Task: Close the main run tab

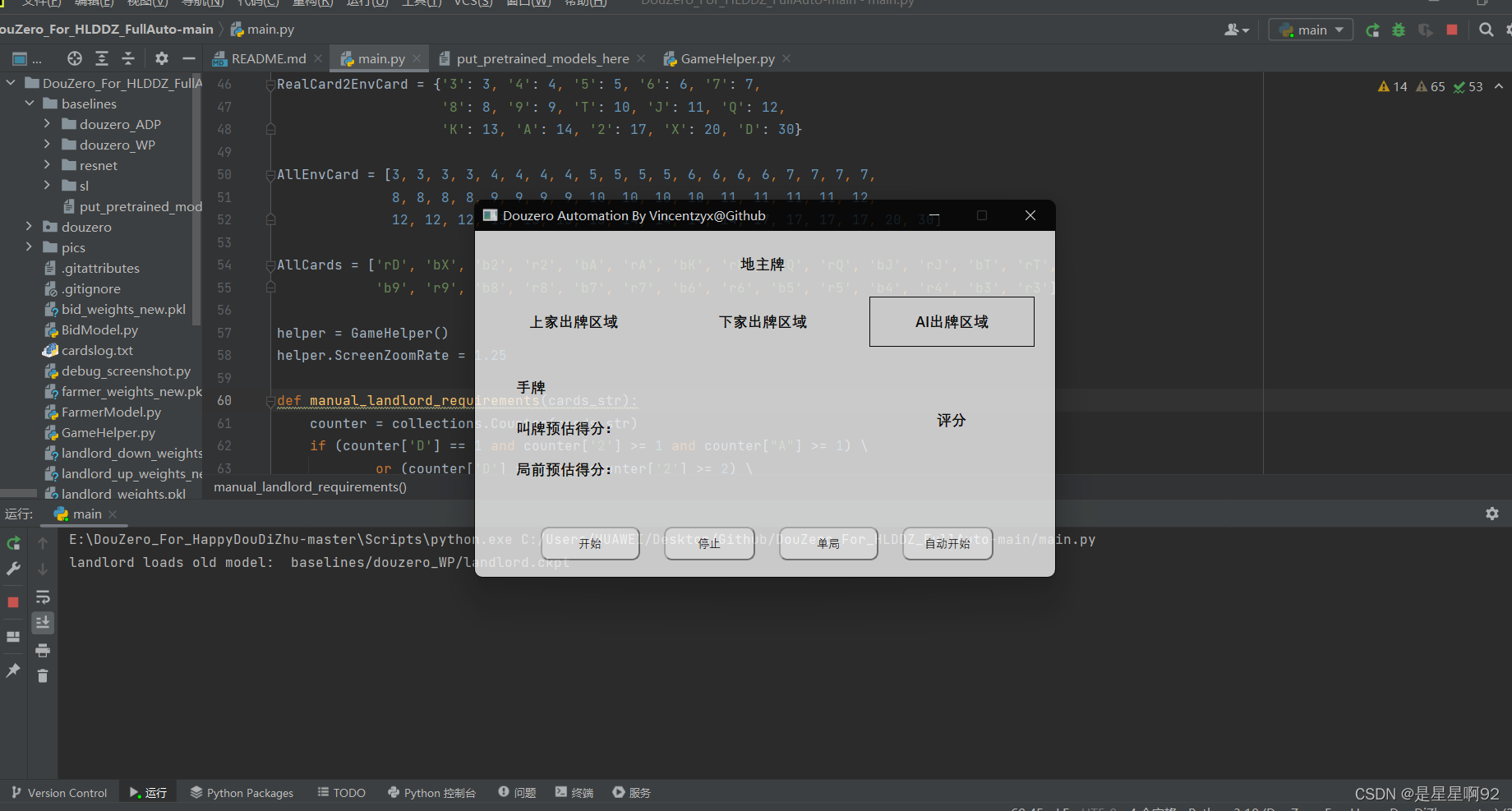Action: coord(113,514)
